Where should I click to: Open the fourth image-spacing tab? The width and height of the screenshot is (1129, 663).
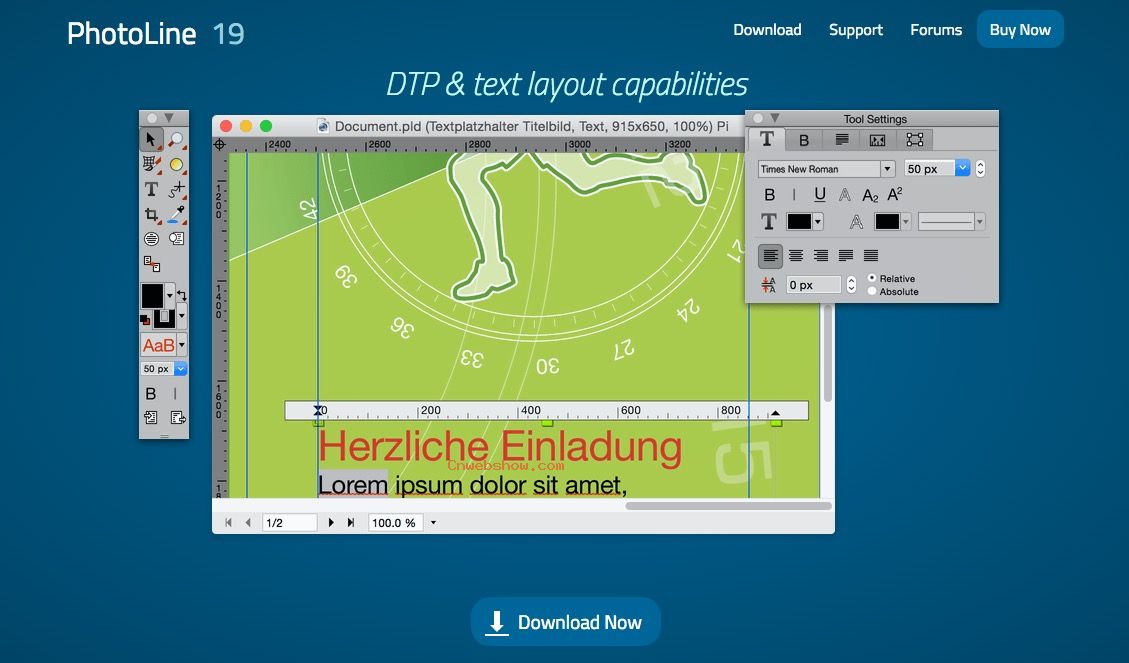point(877,140)
